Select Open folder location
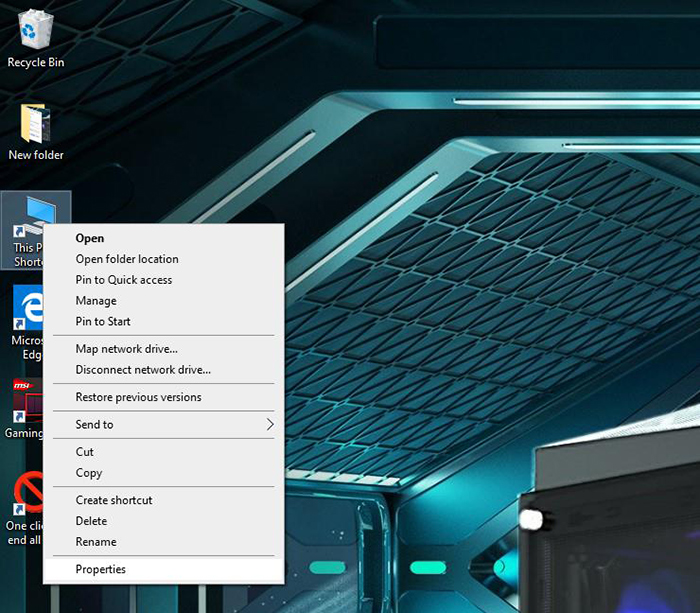Screen dimensions: 700x613 tap(127, 259)
